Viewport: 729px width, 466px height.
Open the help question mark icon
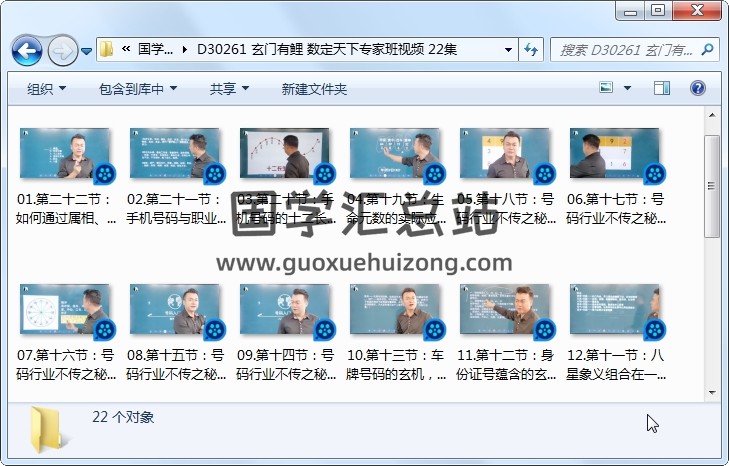(x=697, y=89)
